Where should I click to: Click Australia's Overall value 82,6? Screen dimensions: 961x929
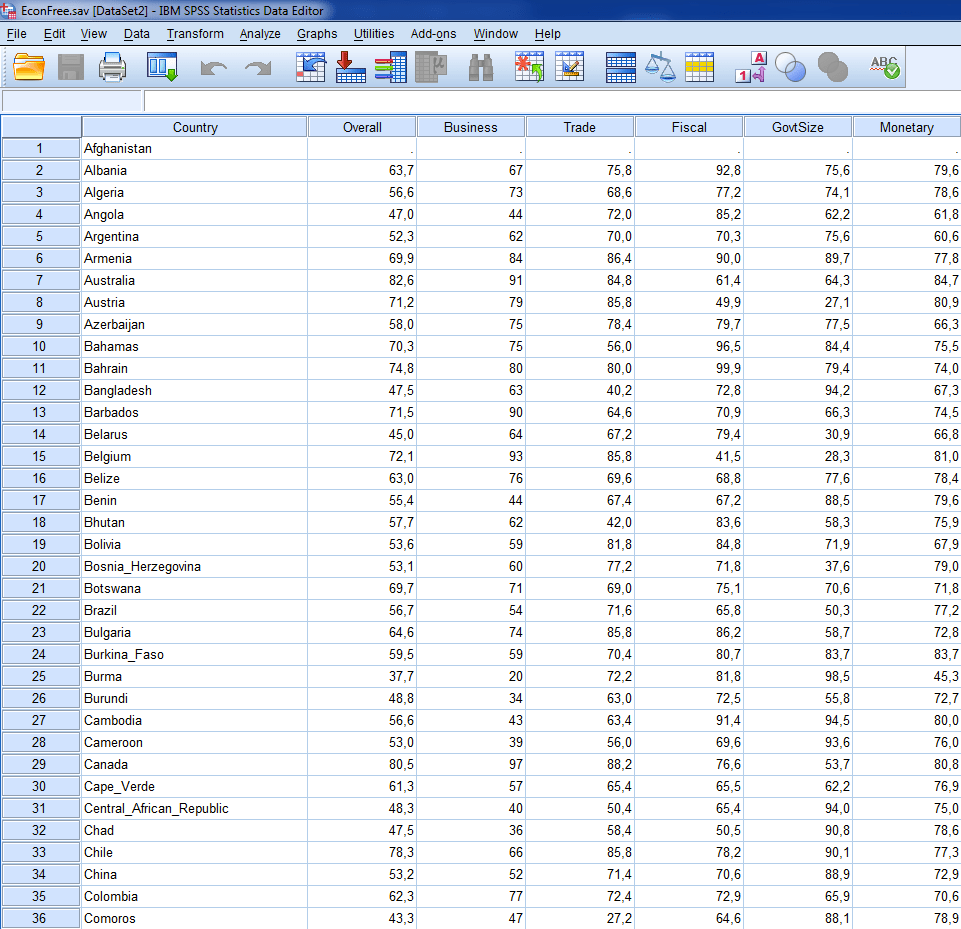(362, 280)
